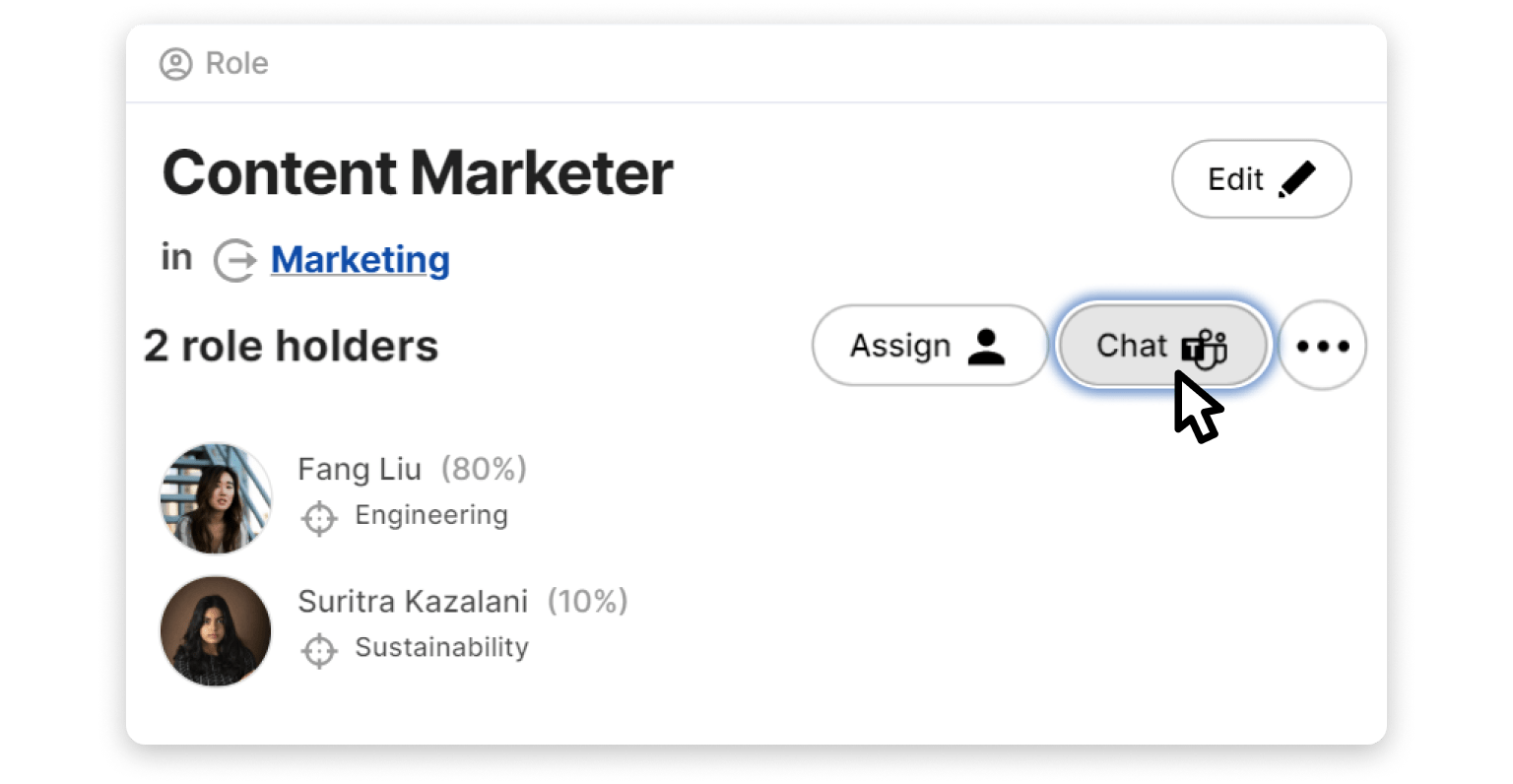The height and width of the screenshot is (784, 1513).
Task: Click the Engineering circle label
Action: point(431,515)
